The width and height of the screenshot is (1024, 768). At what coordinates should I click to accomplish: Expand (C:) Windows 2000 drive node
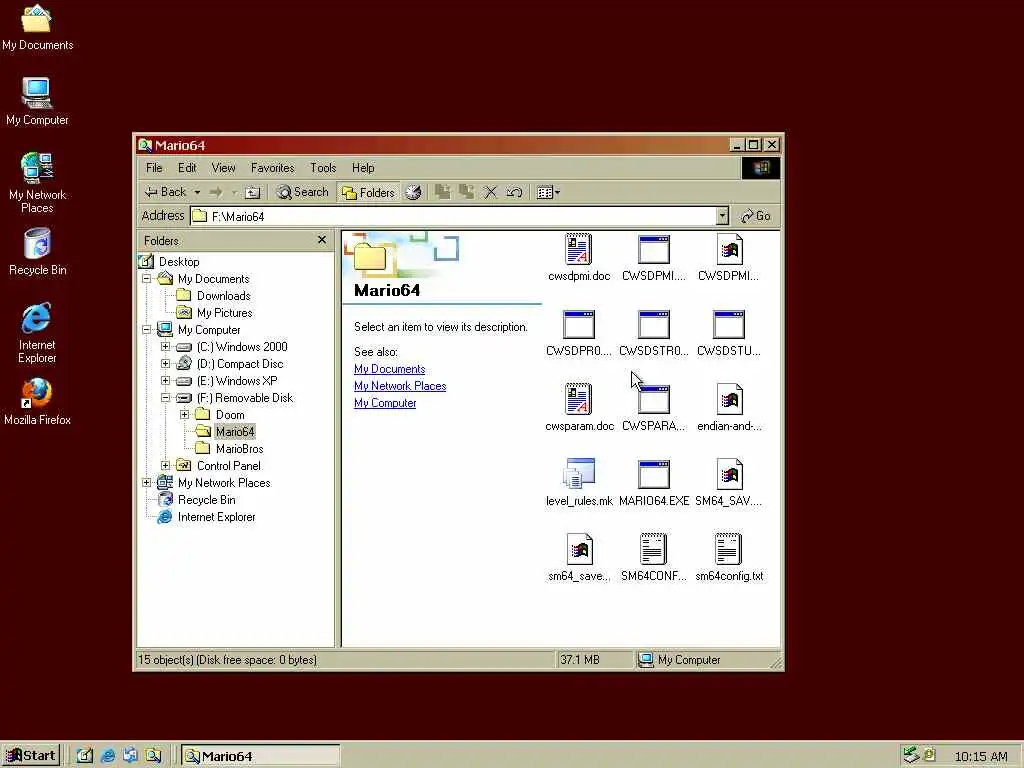[x=166, y=347]
